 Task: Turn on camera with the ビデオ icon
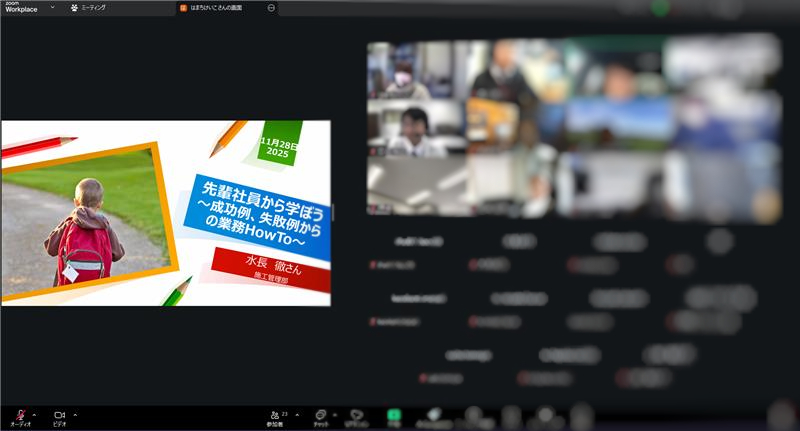coord(59,414)
